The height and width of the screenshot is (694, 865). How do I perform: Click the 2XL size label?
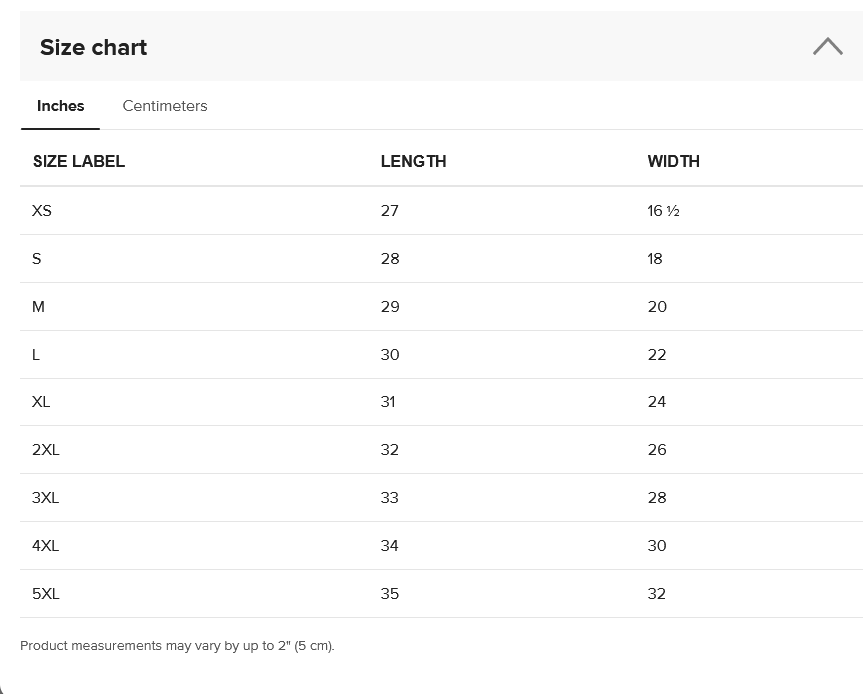(46, 450)
